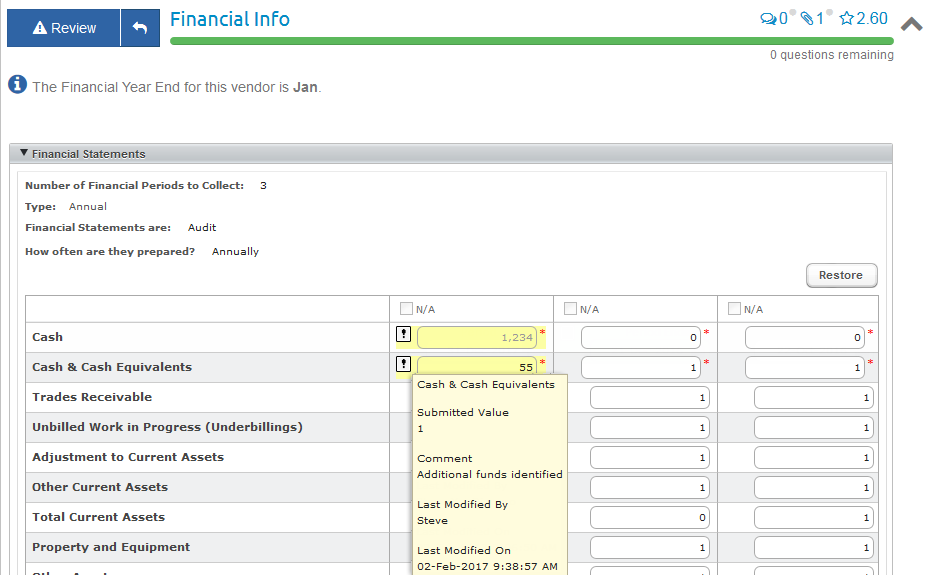Click Adjustment to Current Assets third period field
Viewport: 930px width, 575px height.
click(814, 458)
